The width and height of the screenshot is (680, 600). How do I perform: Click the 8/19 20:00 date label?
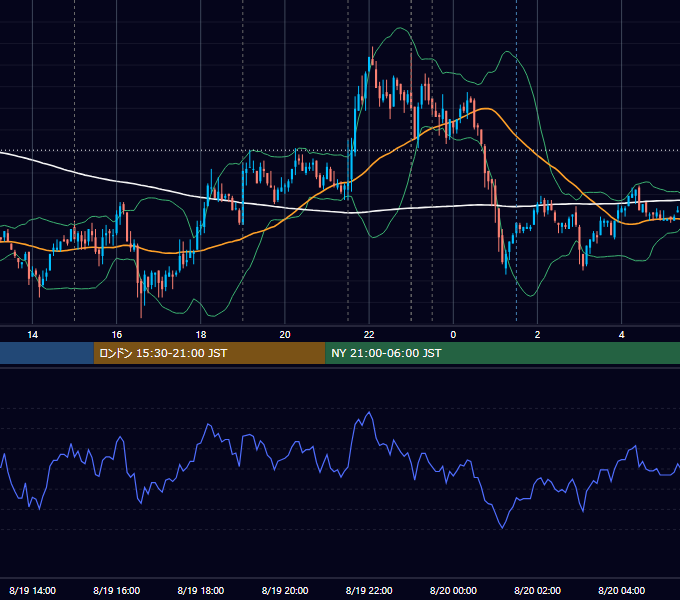tap(285, 590)
